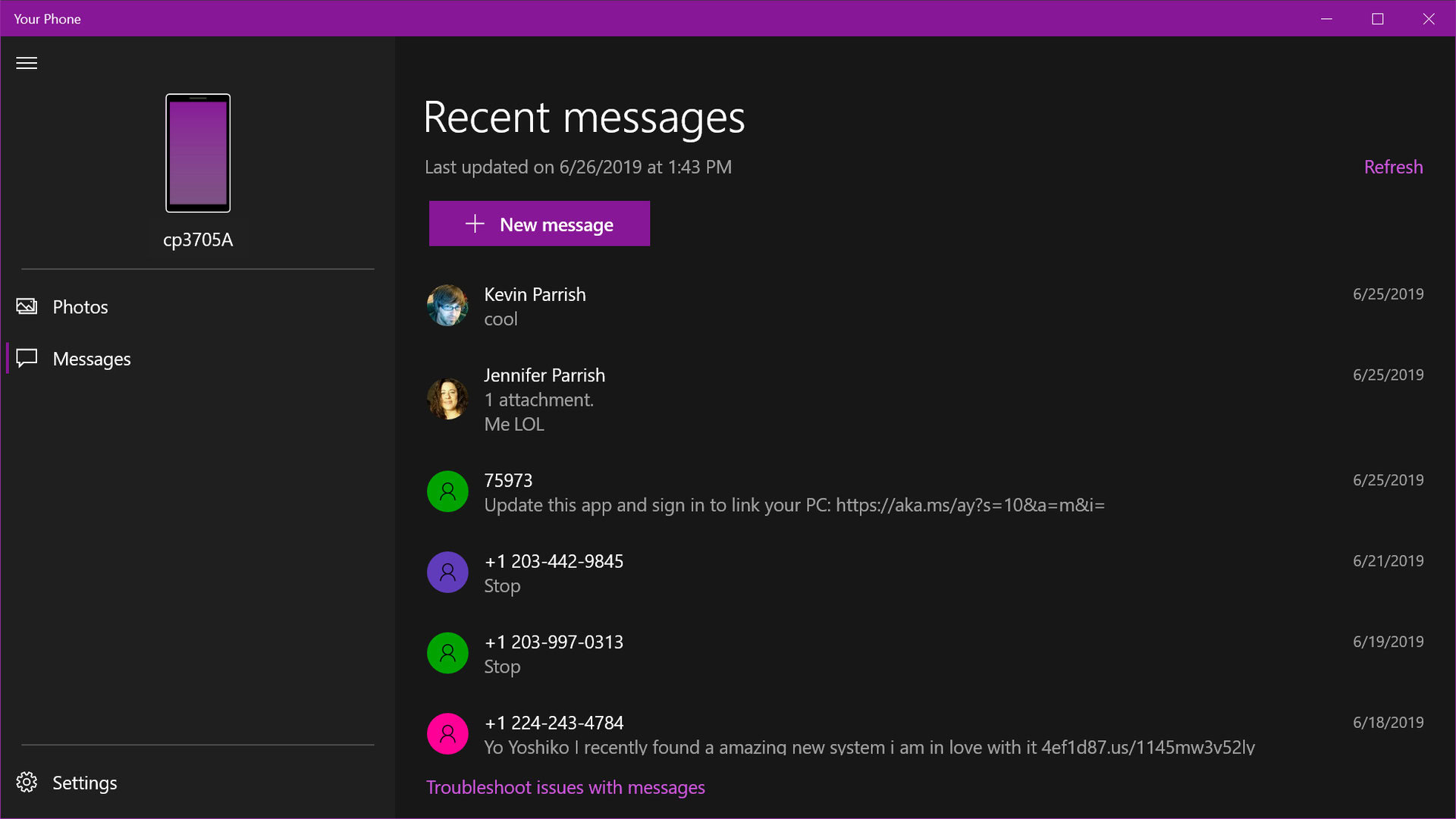The height and width of the screenshot is (819, 1456).
Task: Open the Settings label in sidebar
Action: point(85,783)
